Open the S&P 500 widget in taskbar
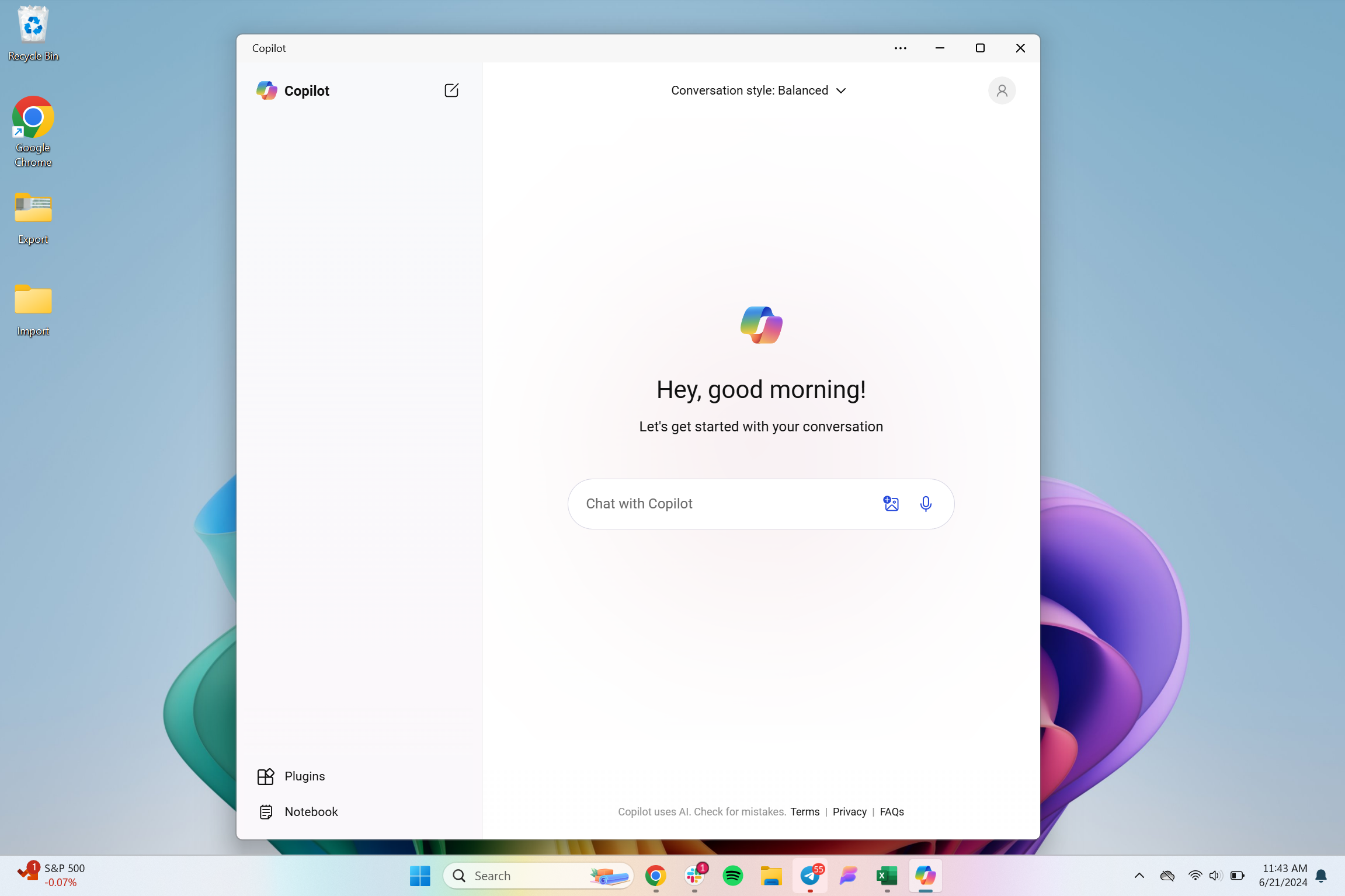Image resolution: width=1345 pixels, height=896 pixels. pos(51,875)
